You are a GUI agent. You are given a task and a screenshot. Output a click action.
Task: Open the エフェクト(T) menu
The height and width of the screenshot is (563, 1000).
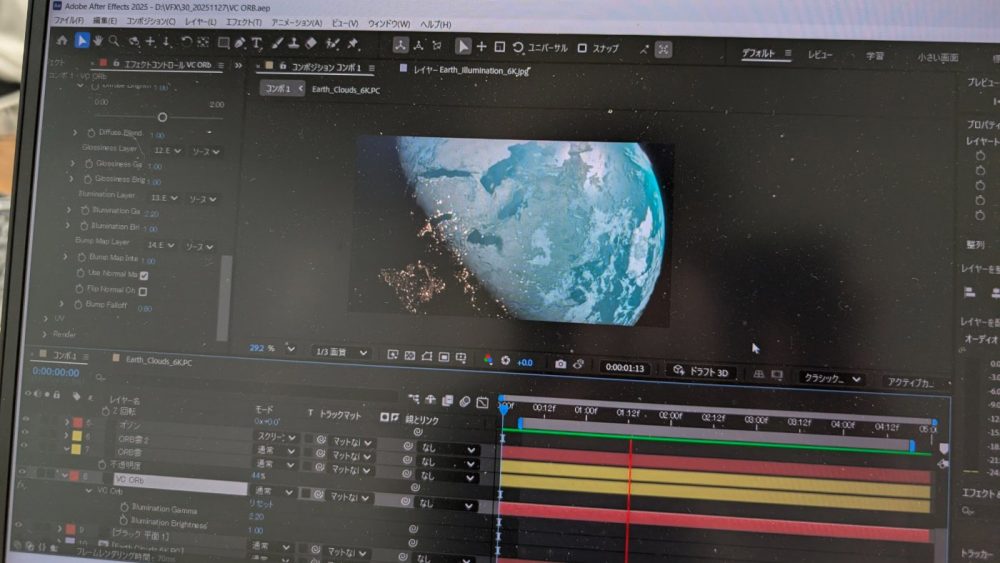pyautogui.click(x=244, y=22)
